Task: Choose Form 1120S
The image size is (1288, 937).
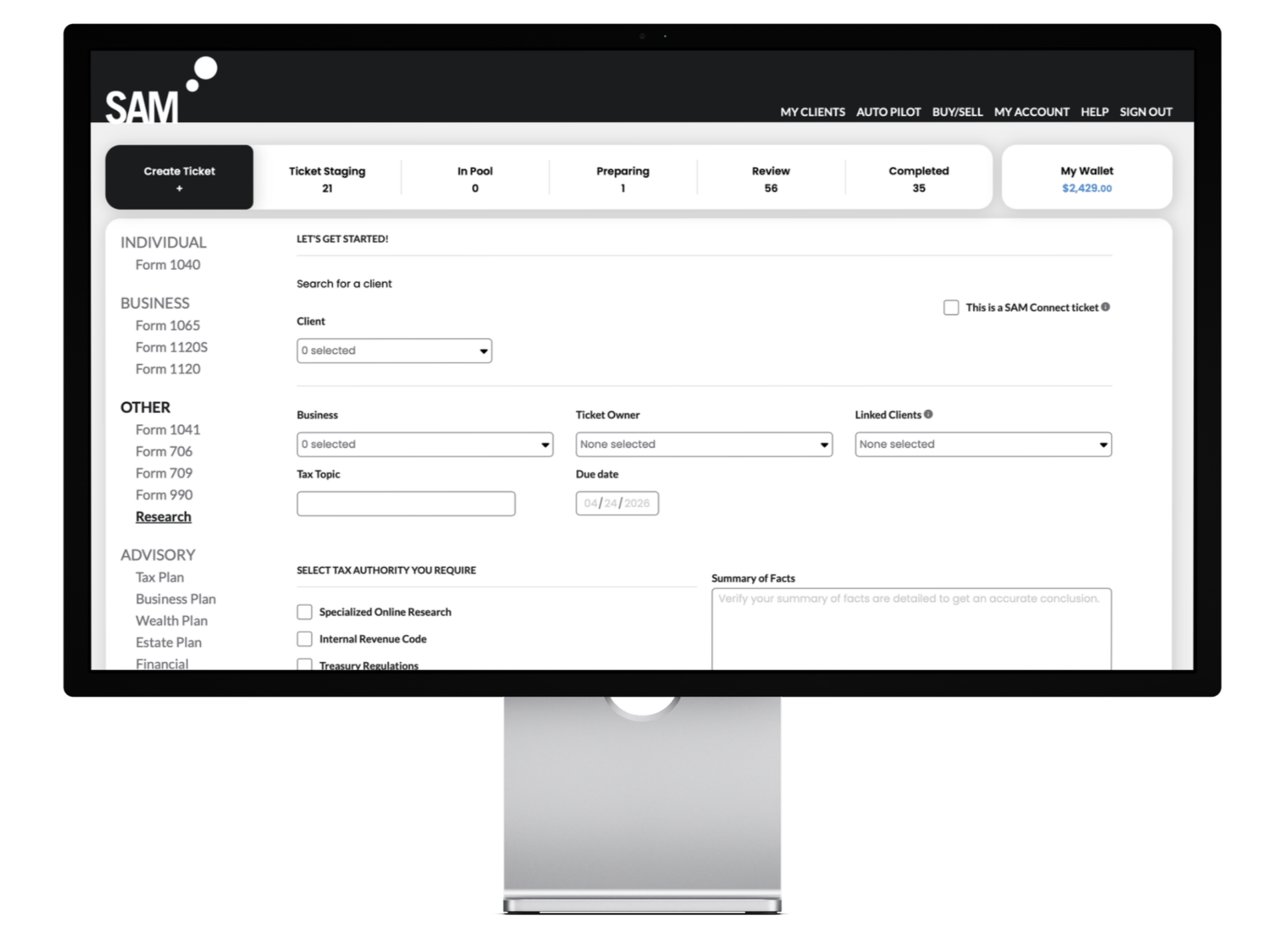Action: (171, 347)
